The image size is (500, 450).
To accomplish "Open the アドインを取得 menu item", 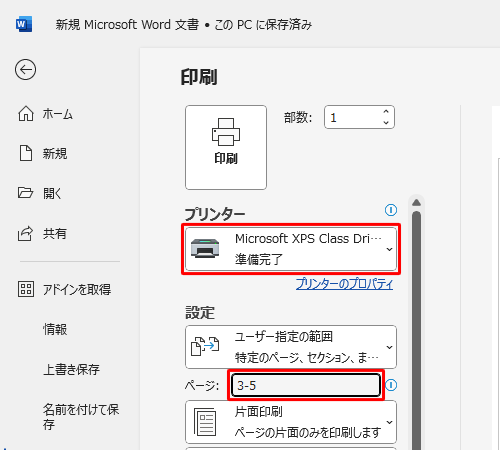I will [64, 289].
